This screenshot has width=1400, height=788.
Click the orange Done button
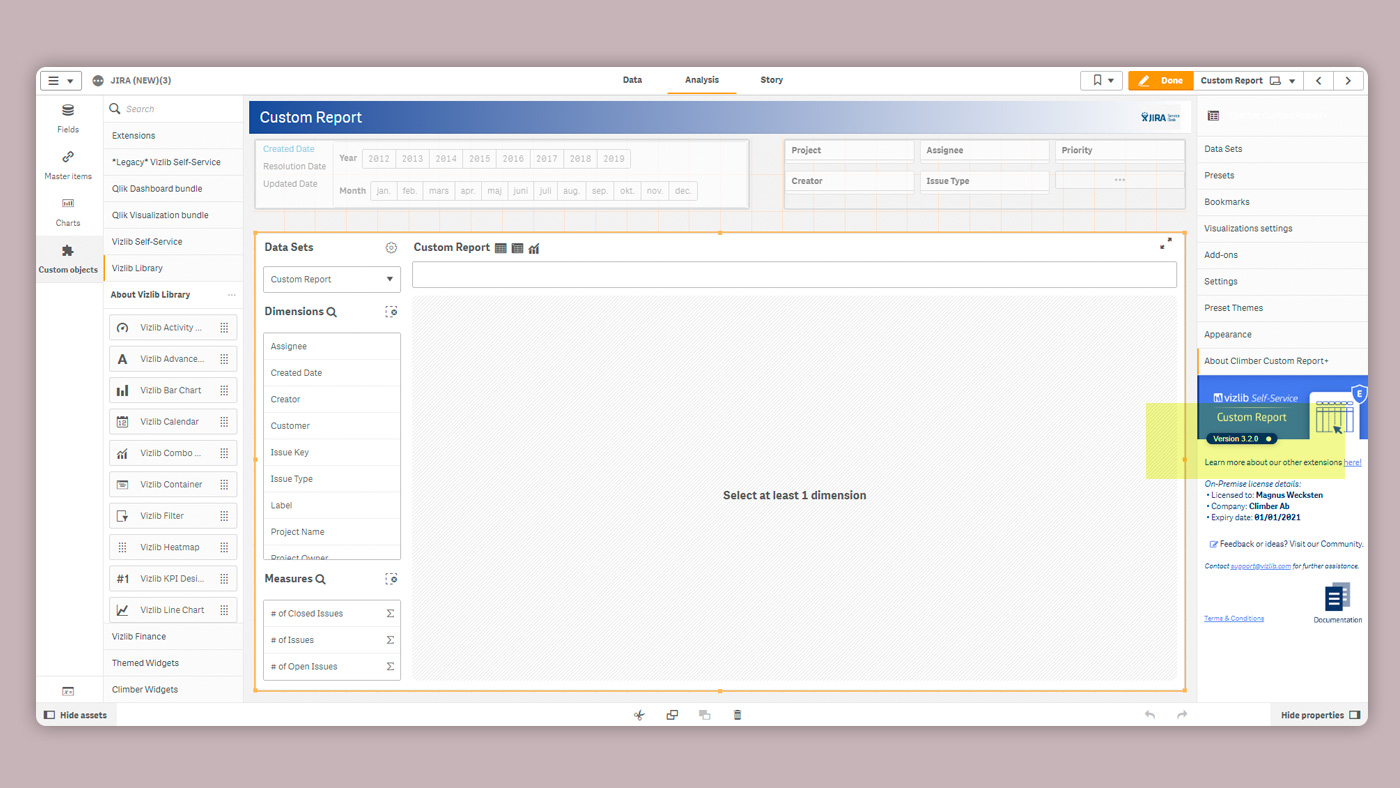click(x=1160, y=81)
